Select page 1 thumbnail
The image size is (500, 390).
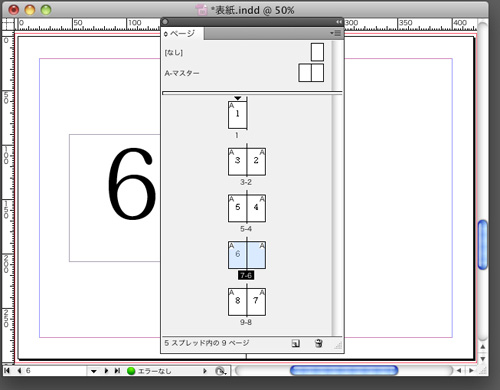(x=237, y=115)
